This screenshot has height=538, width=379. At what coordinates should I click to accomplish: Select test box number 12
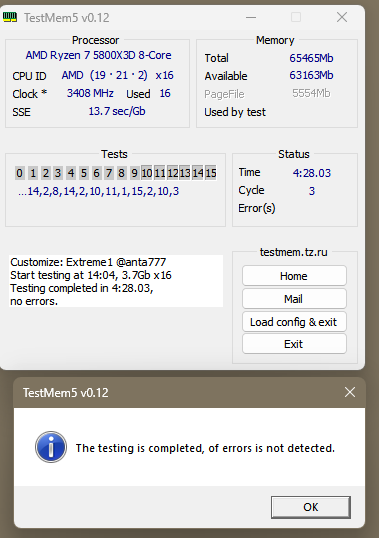point(173,173)
